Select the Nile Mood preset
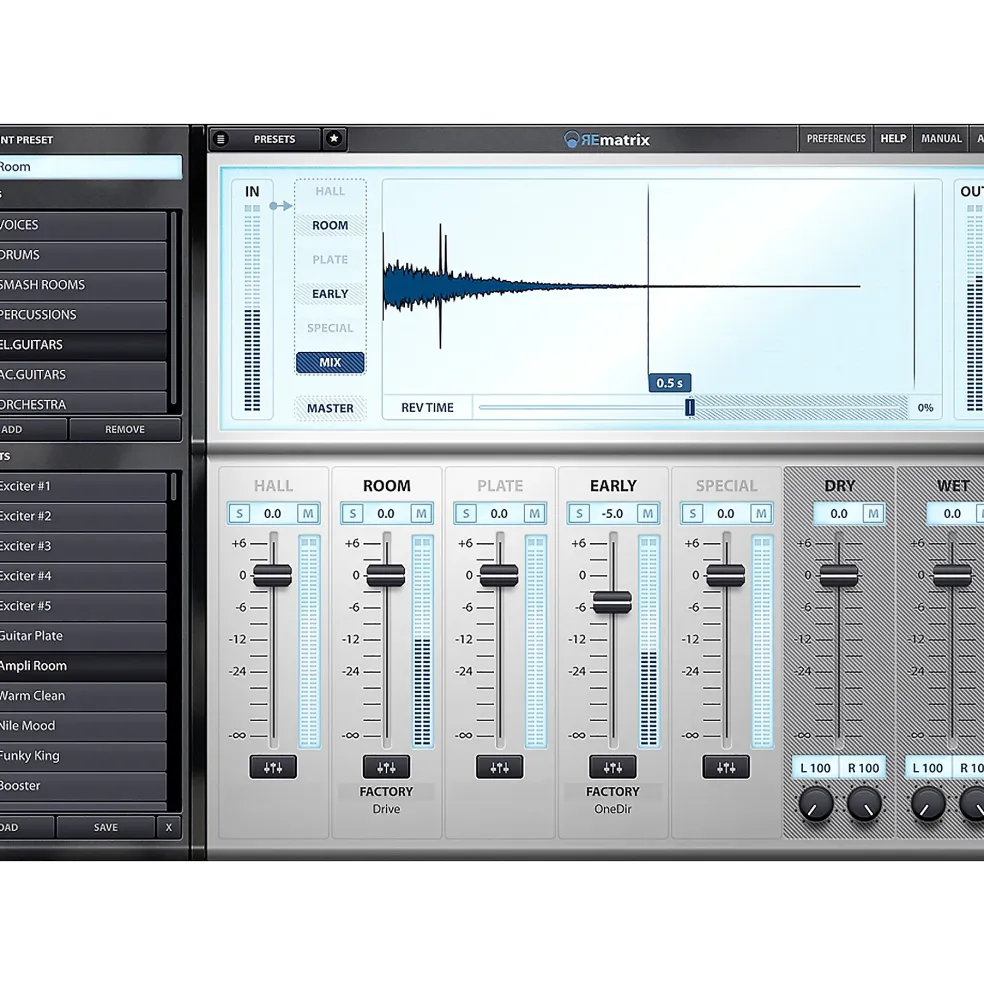The image size is (984, 985). [83, 726]
